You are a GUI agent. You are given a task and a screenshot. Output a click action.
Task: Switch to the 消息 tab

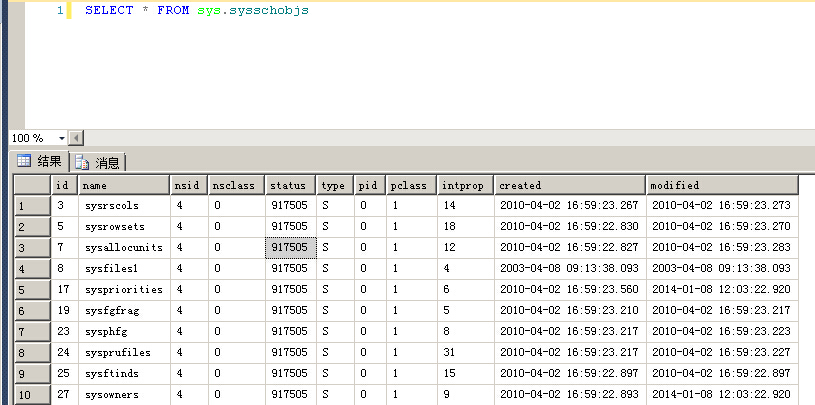[97, 163]
